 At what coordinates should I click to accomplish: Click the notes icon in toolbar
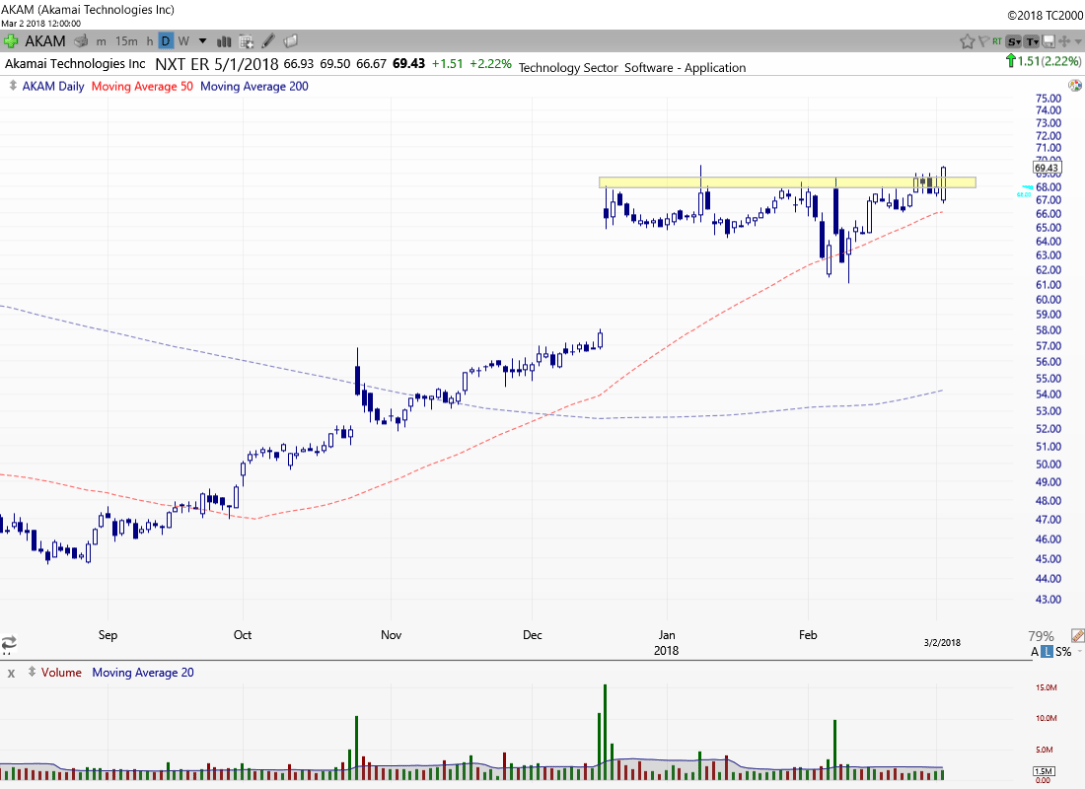coord(290,41)
